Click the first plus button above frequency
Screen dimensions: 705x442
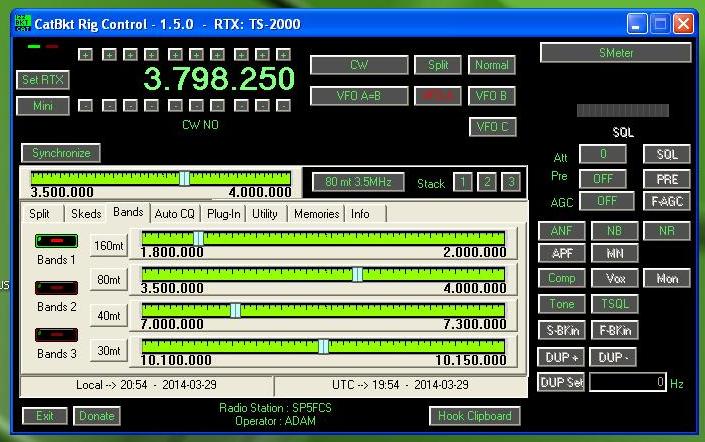tap(85, 54)
